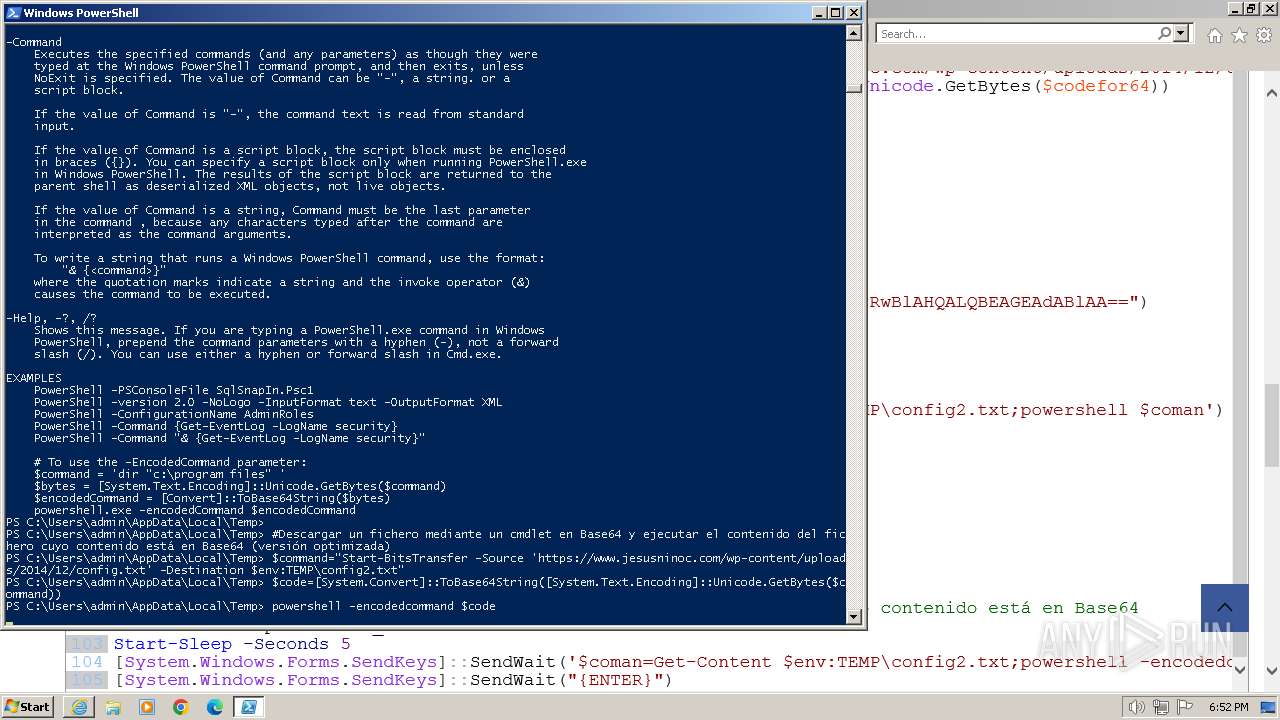Screen dimensions: 1280x720
Task: Focus the browser Search input field
Action: pos(1016,33)
